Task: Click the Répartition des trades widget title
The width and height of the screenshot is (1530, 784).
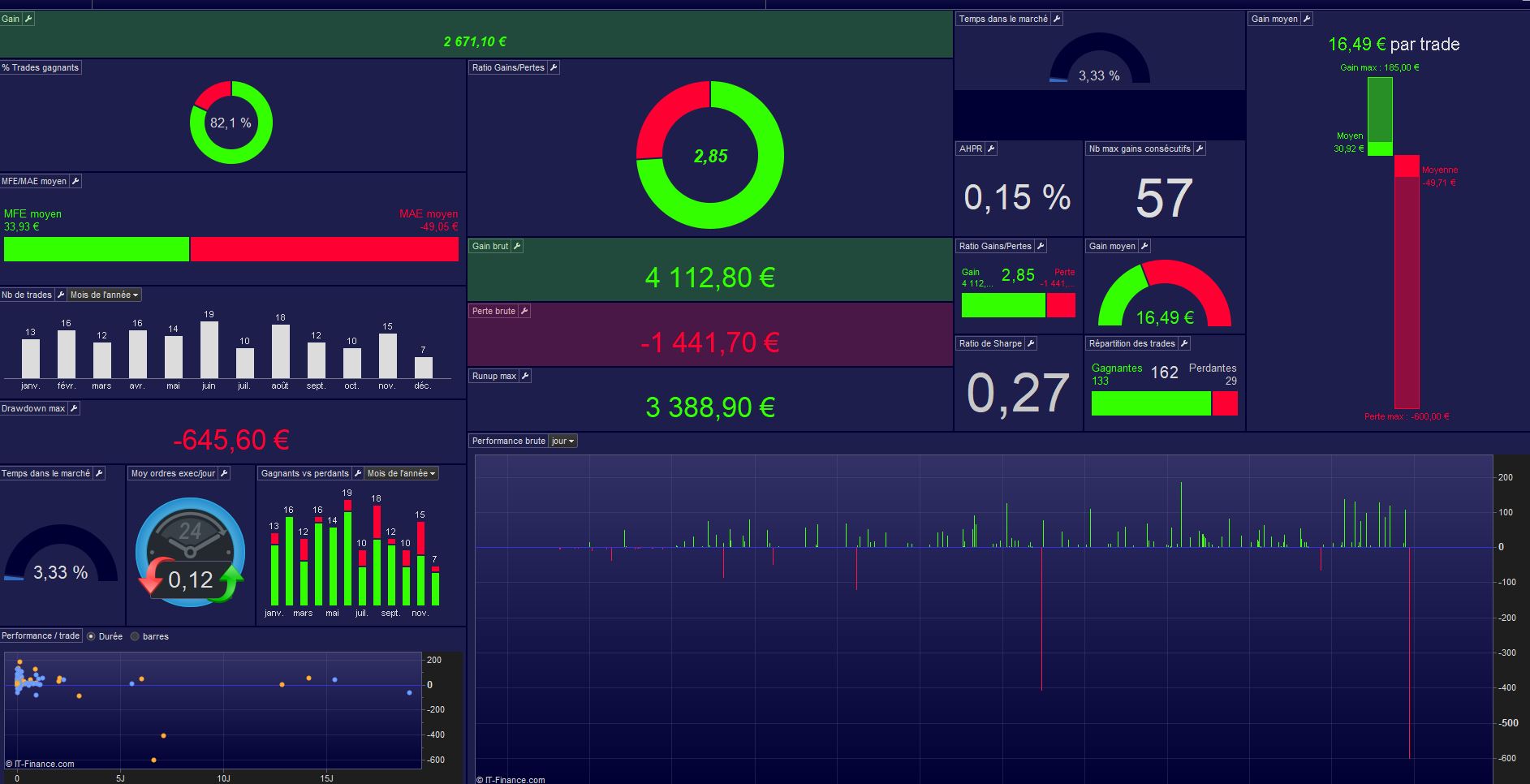Action: point(1131,343)
